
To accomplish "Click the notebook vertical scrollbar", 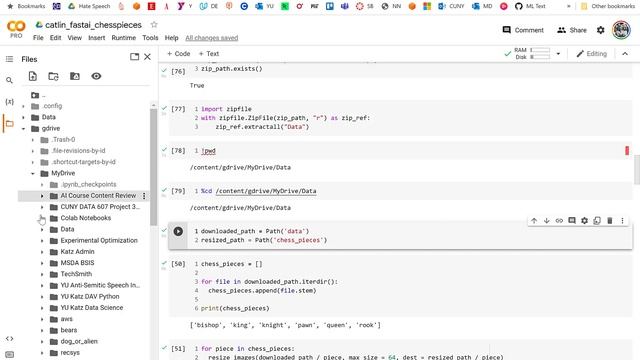I will coord(637,170).
